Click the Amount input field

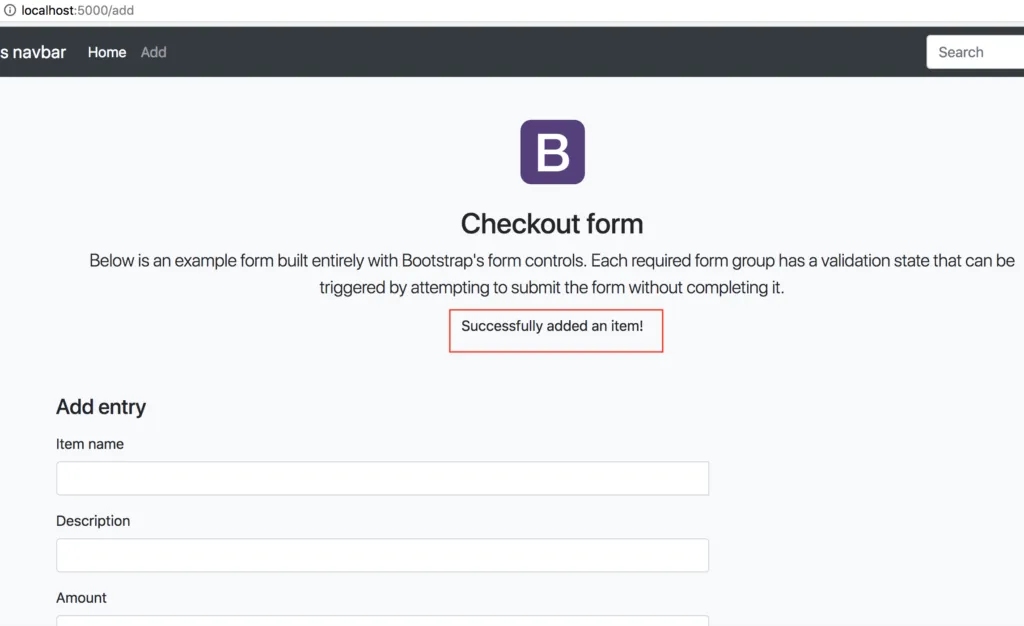[383, 621]
